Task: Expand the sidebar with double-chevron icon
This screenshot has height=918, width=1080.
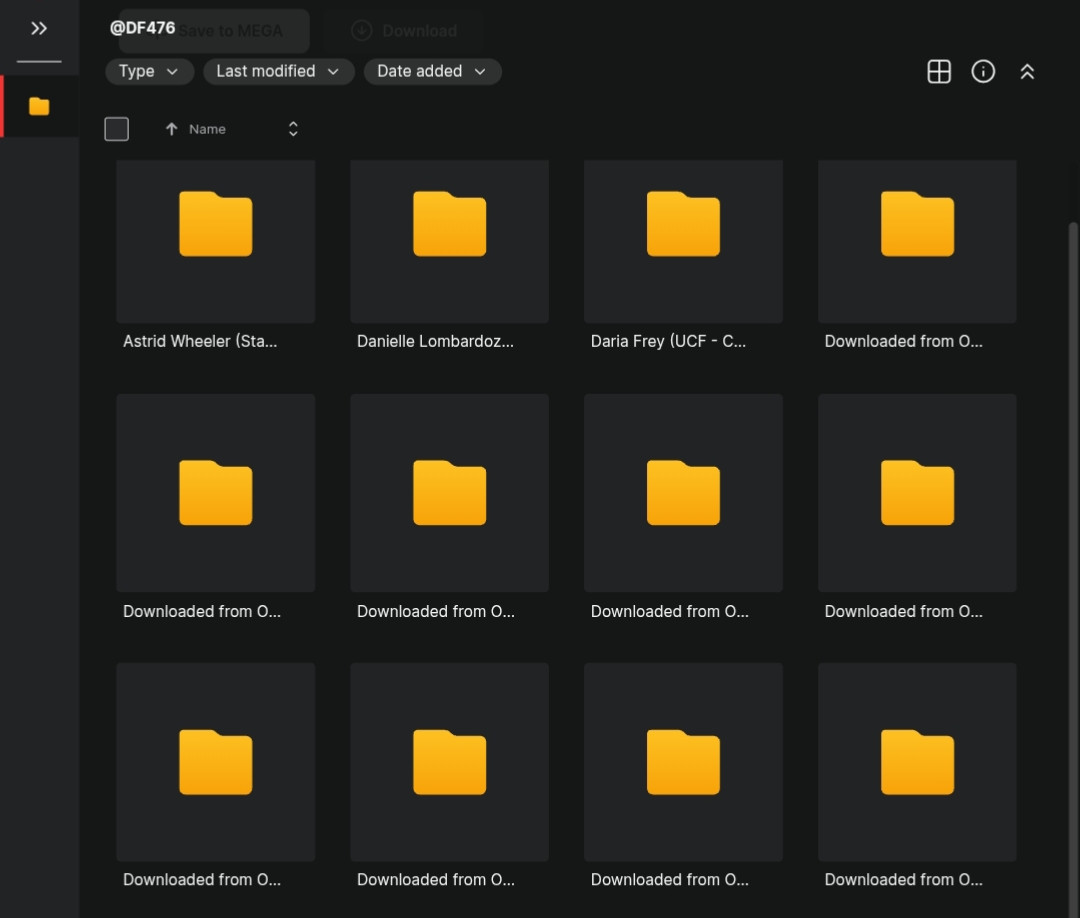Action: click(x=39, y=28)
